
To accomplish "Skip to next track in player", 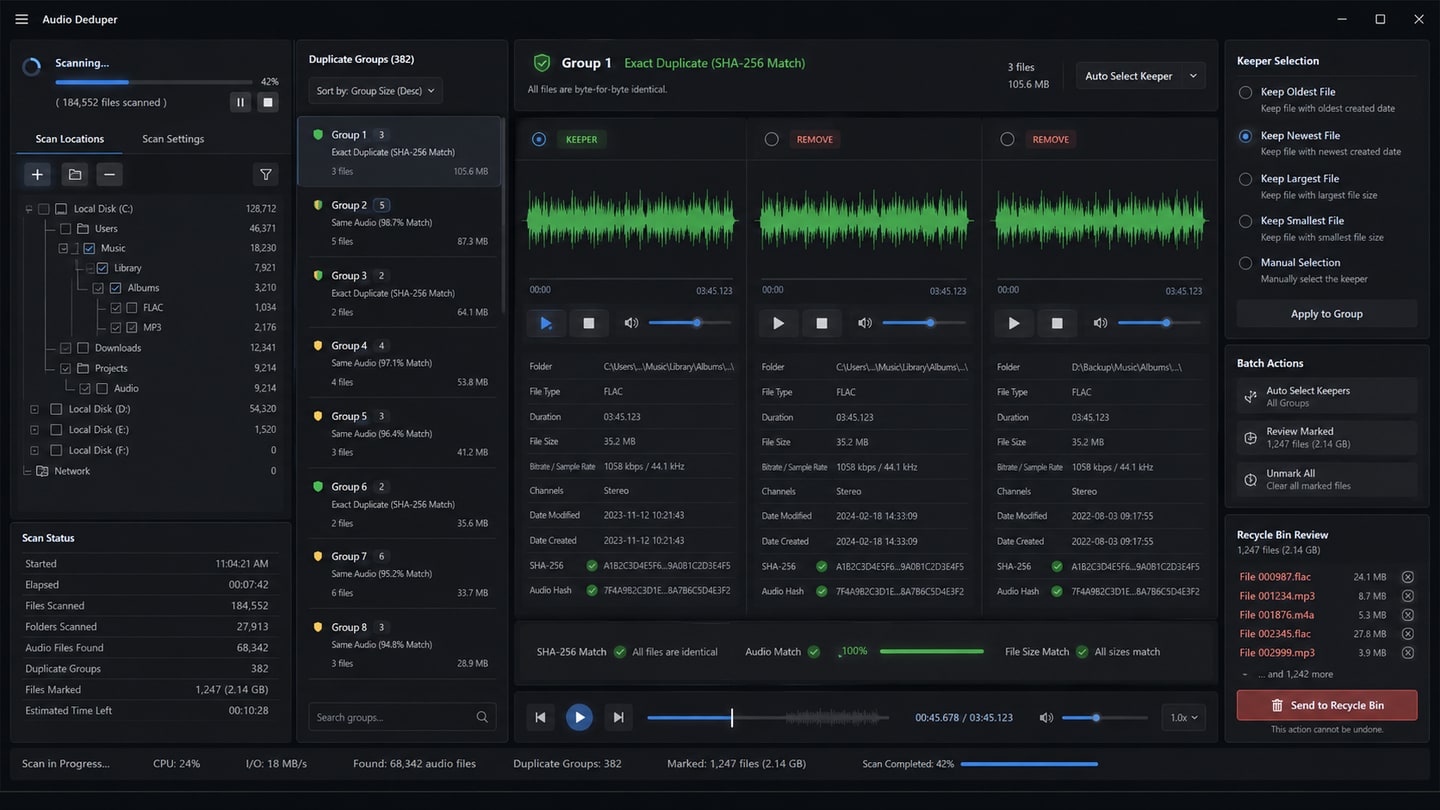I will tap(618, 717).
